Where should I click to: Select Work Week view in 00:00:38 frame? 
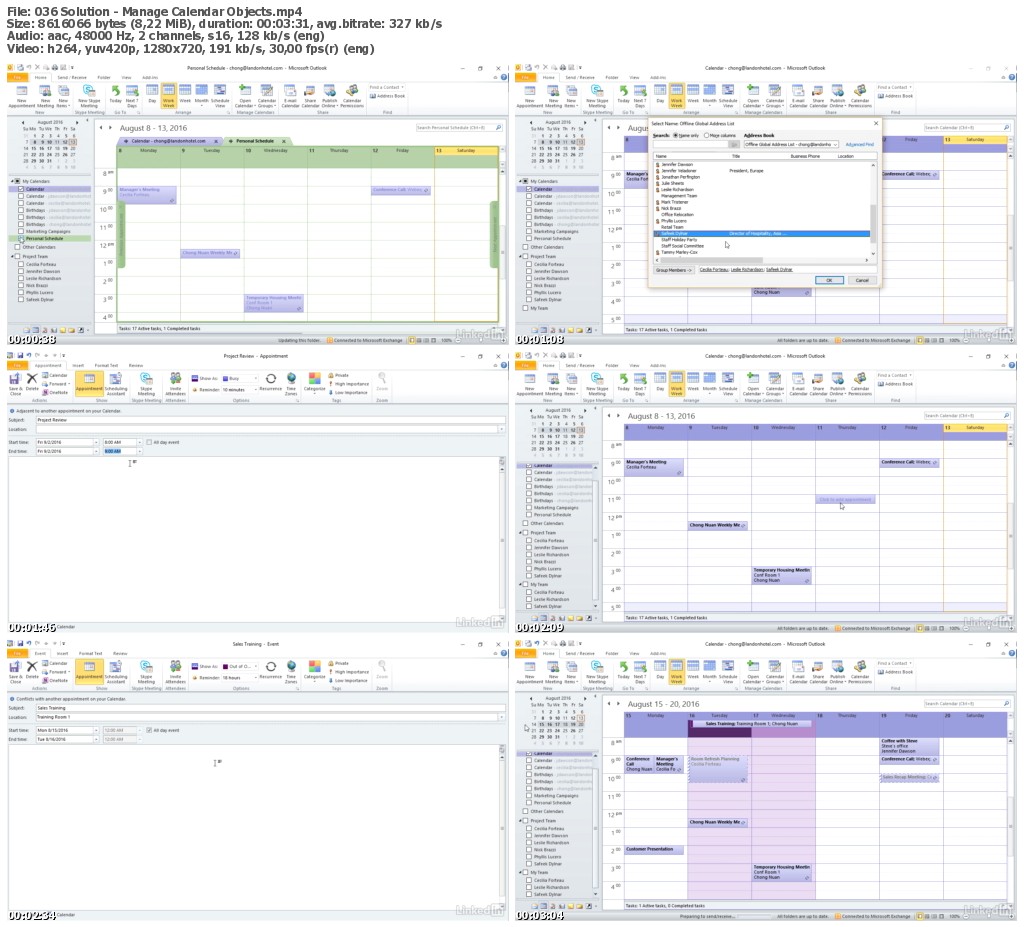coord(168,95)
